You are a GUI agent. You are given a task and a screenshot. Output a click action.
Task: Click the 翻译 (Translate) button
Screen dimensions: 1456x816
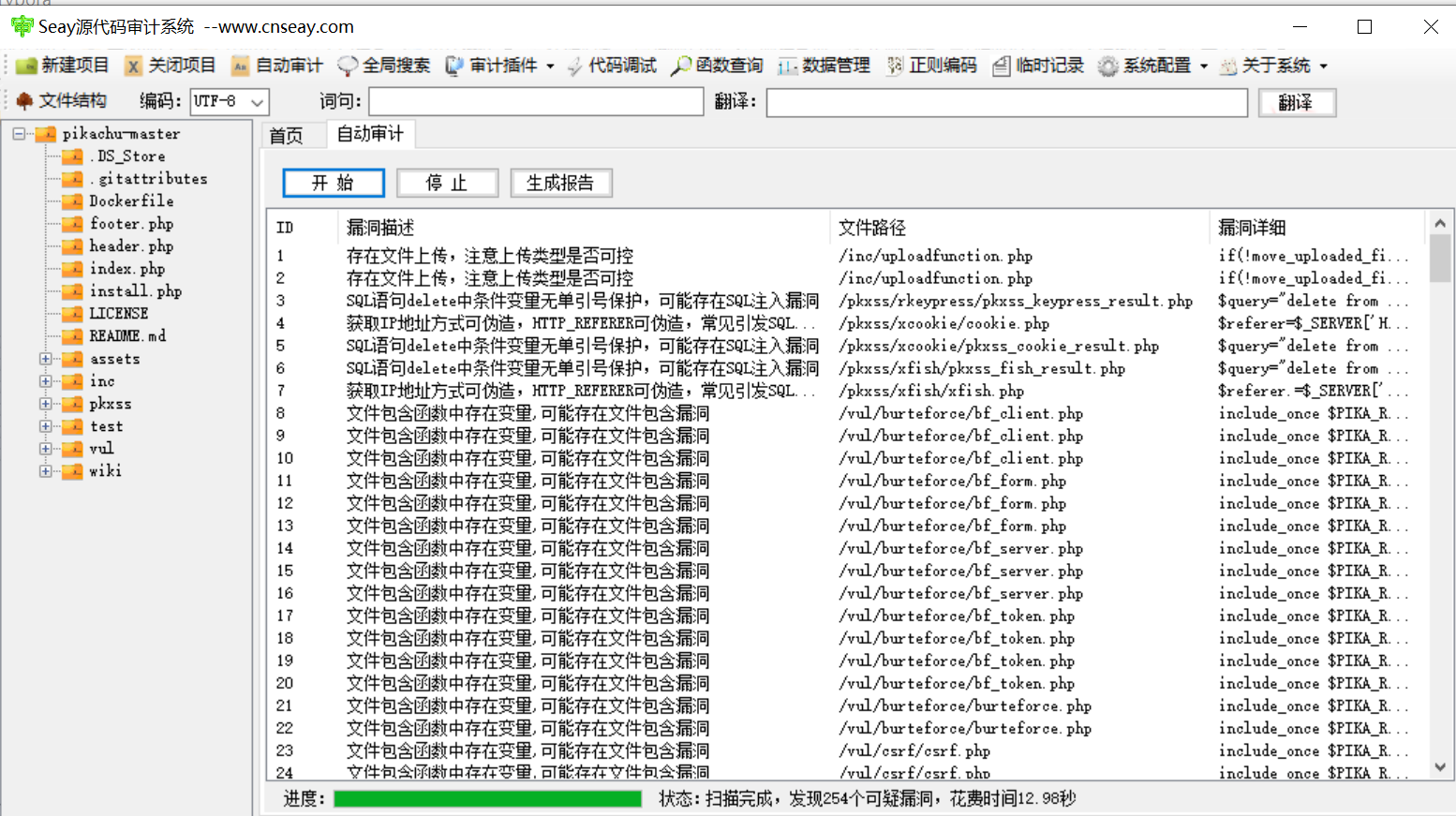[1296, 102]
